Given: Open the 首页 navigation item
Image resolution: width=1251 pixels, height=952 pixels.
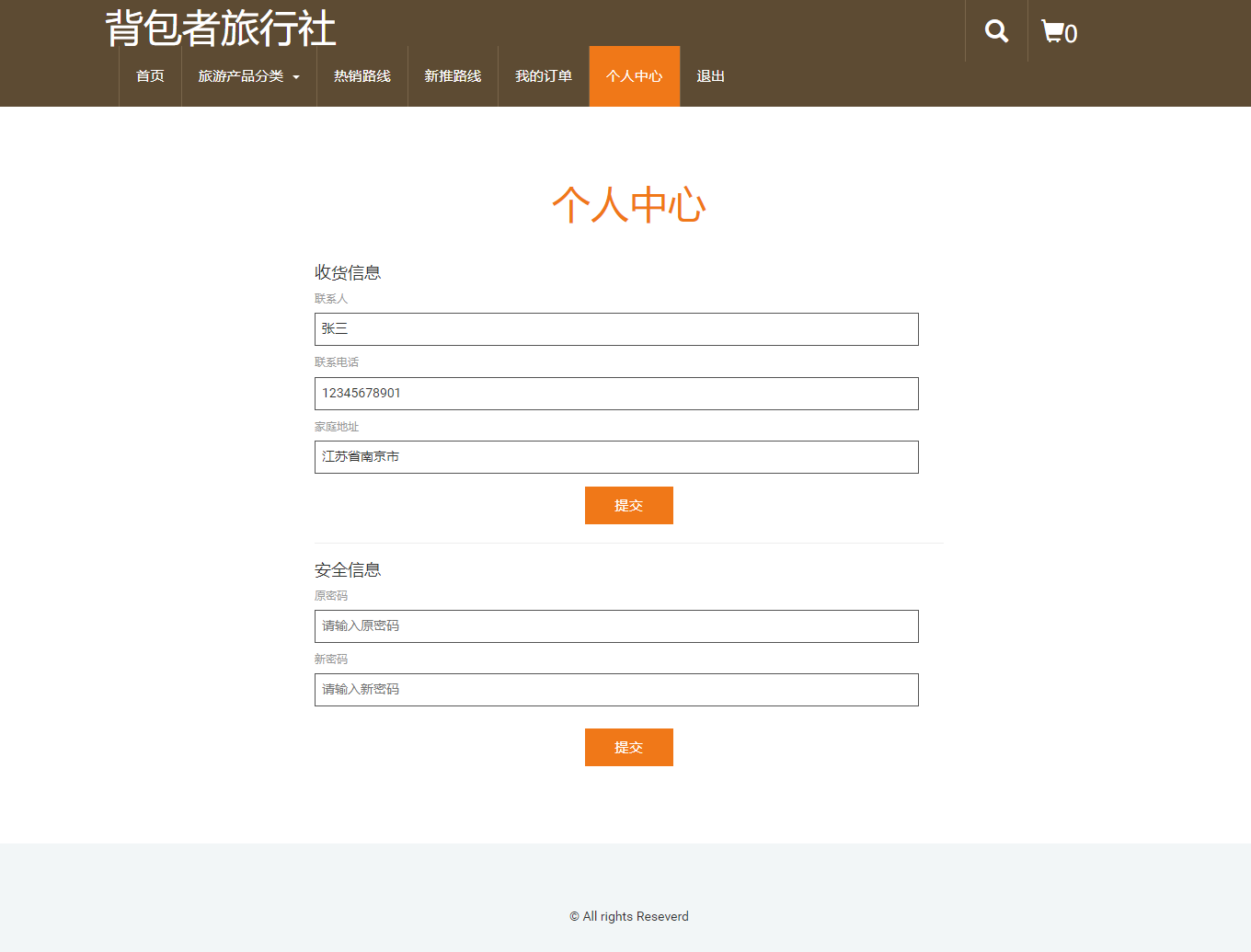Looking at the screenshot, I should click(x=150, y=76).
